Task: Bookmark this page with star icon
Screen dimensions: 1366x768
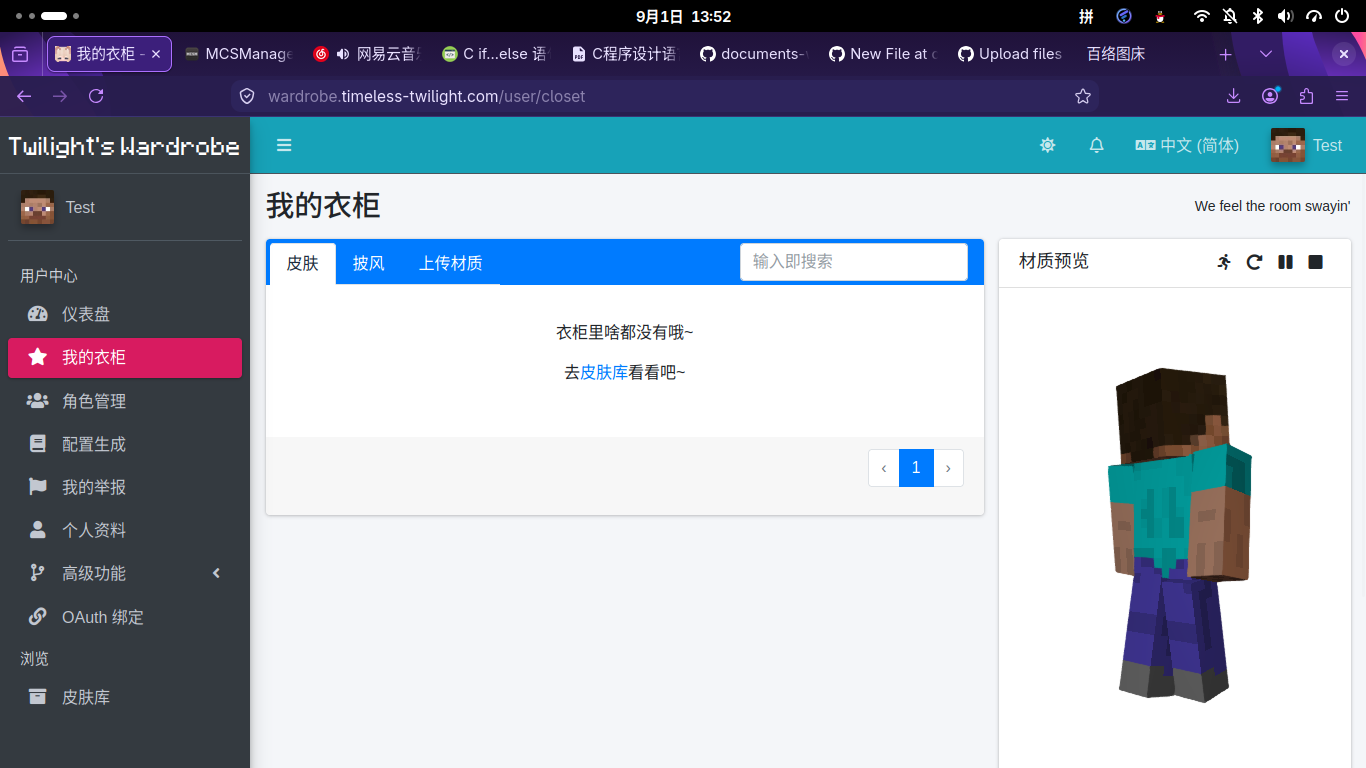Action: (1083, 96)
